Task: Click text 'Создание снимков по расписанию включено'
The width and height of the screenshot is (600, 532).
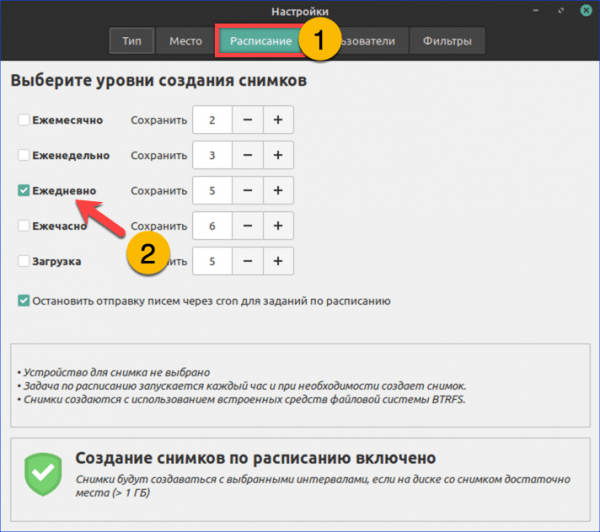Action: [256, 458]
